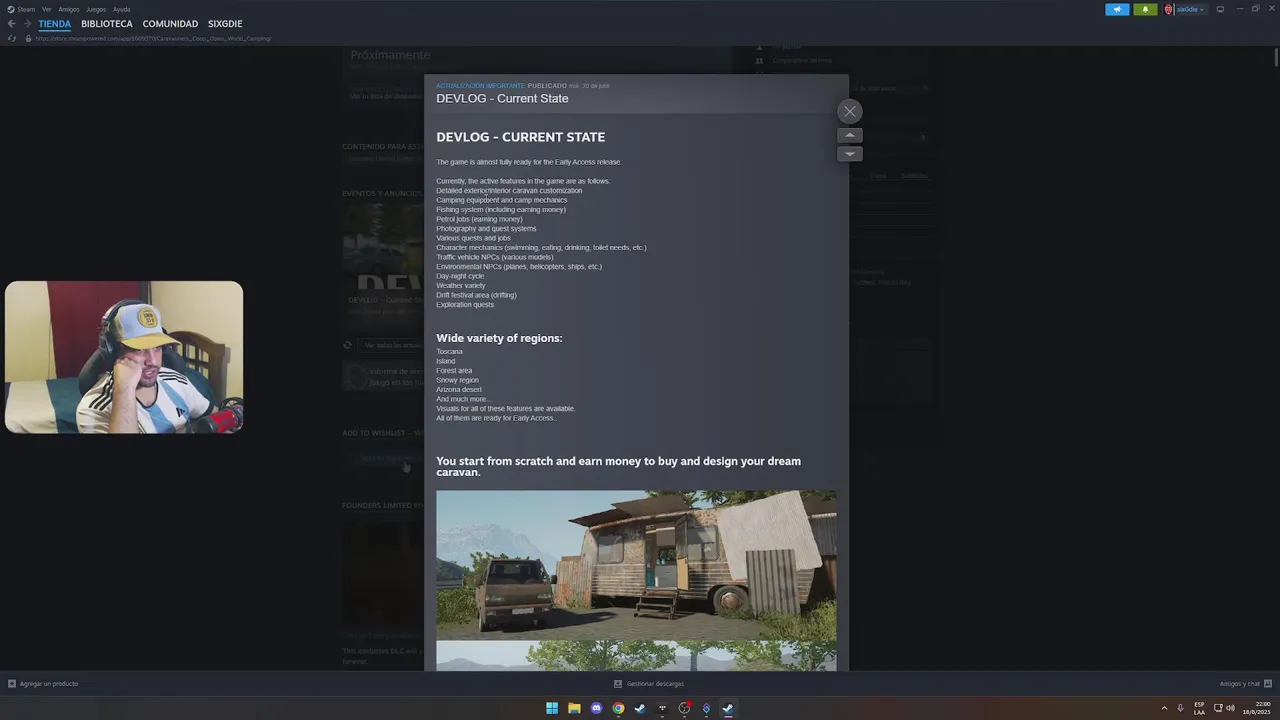Screen dimensions: 1280x720
Task: Open the Windows Start menu
Action: tap(552, 708)
